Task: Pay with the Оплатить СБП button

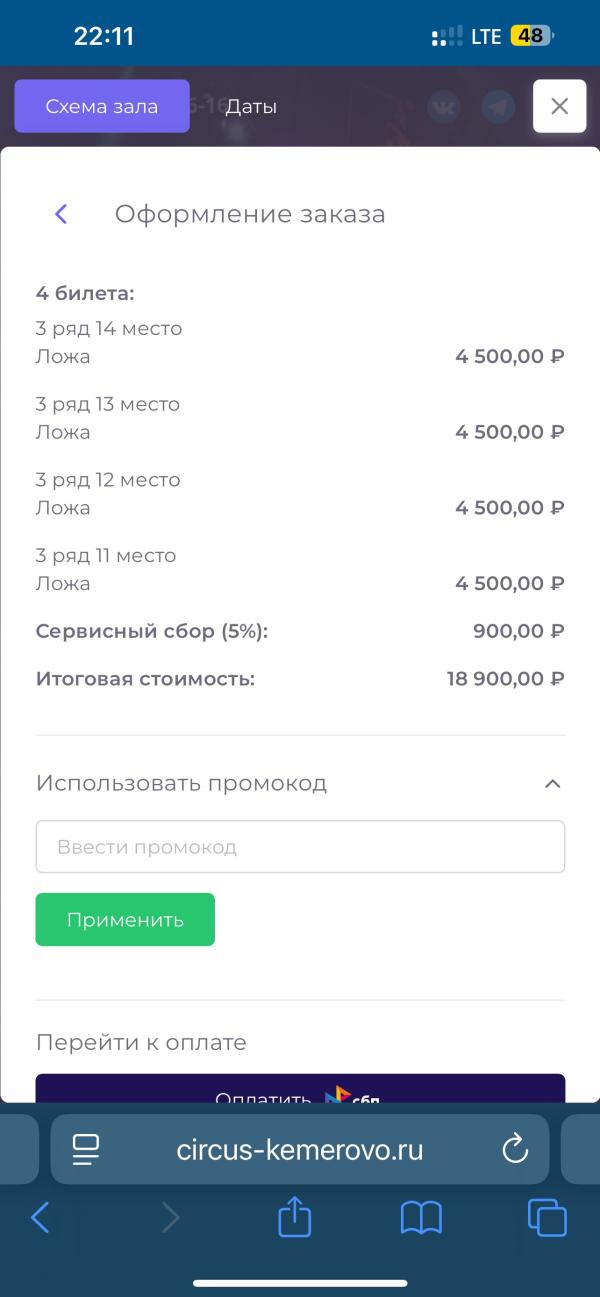Action: [300, 1090]
